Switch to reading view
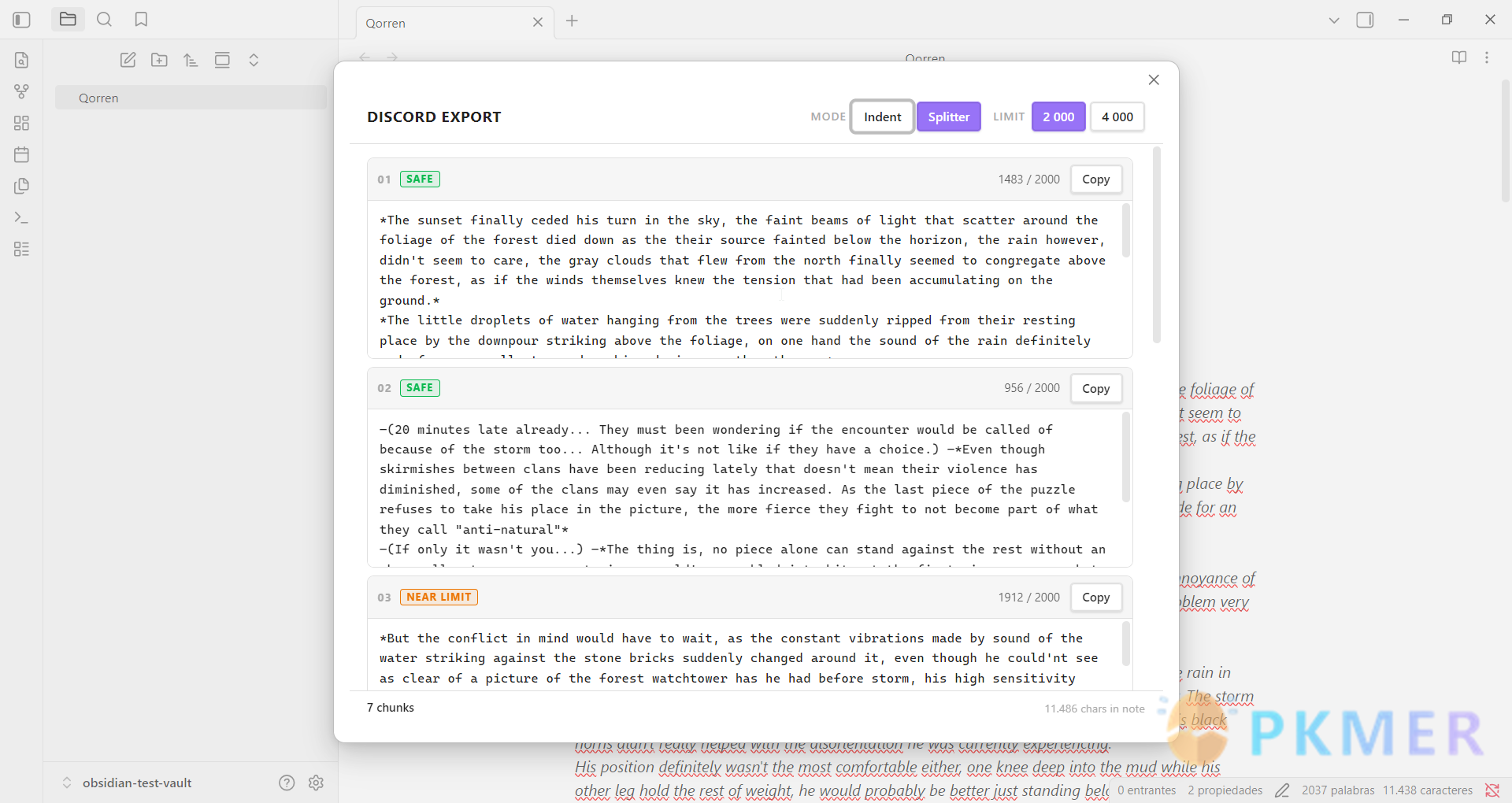The height and width of the screenshot is (803, 1512). 1459,57
